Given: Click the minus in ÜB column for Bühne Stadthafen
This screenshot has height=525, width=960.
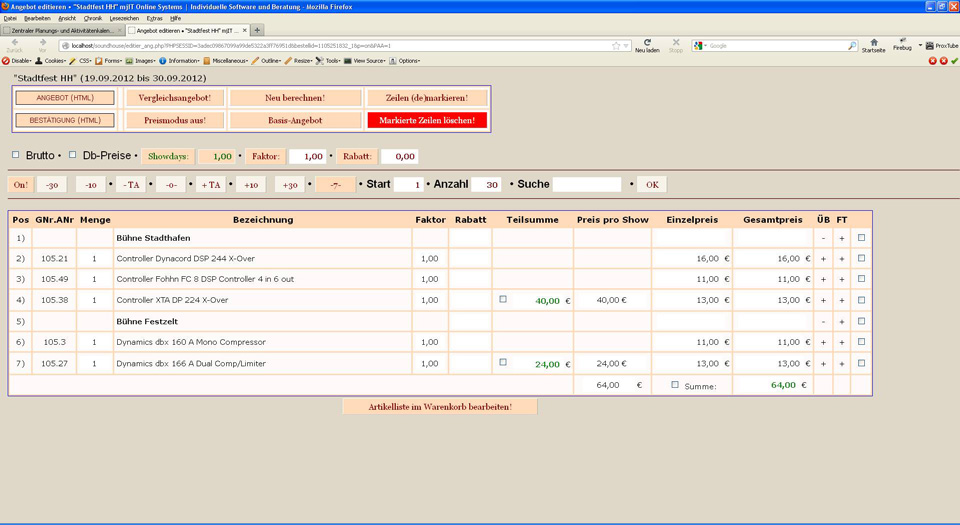Looking at the screenshot, I should tap(823, 238).
